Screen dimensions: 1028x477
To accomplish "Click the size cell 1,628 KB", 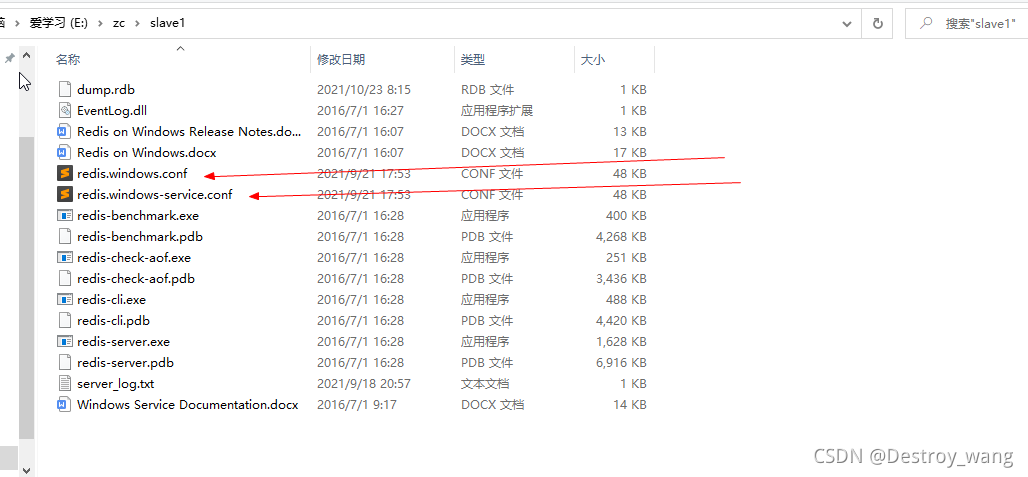I will [x=622, y=341].
